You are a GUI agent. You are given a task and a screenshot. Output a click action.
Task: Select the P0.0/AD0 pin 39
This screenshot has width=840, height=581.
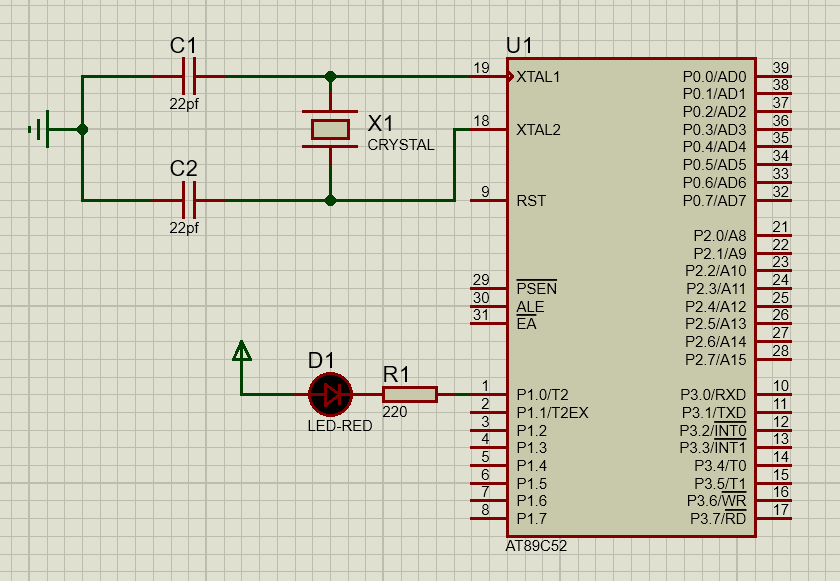point(773,76)
